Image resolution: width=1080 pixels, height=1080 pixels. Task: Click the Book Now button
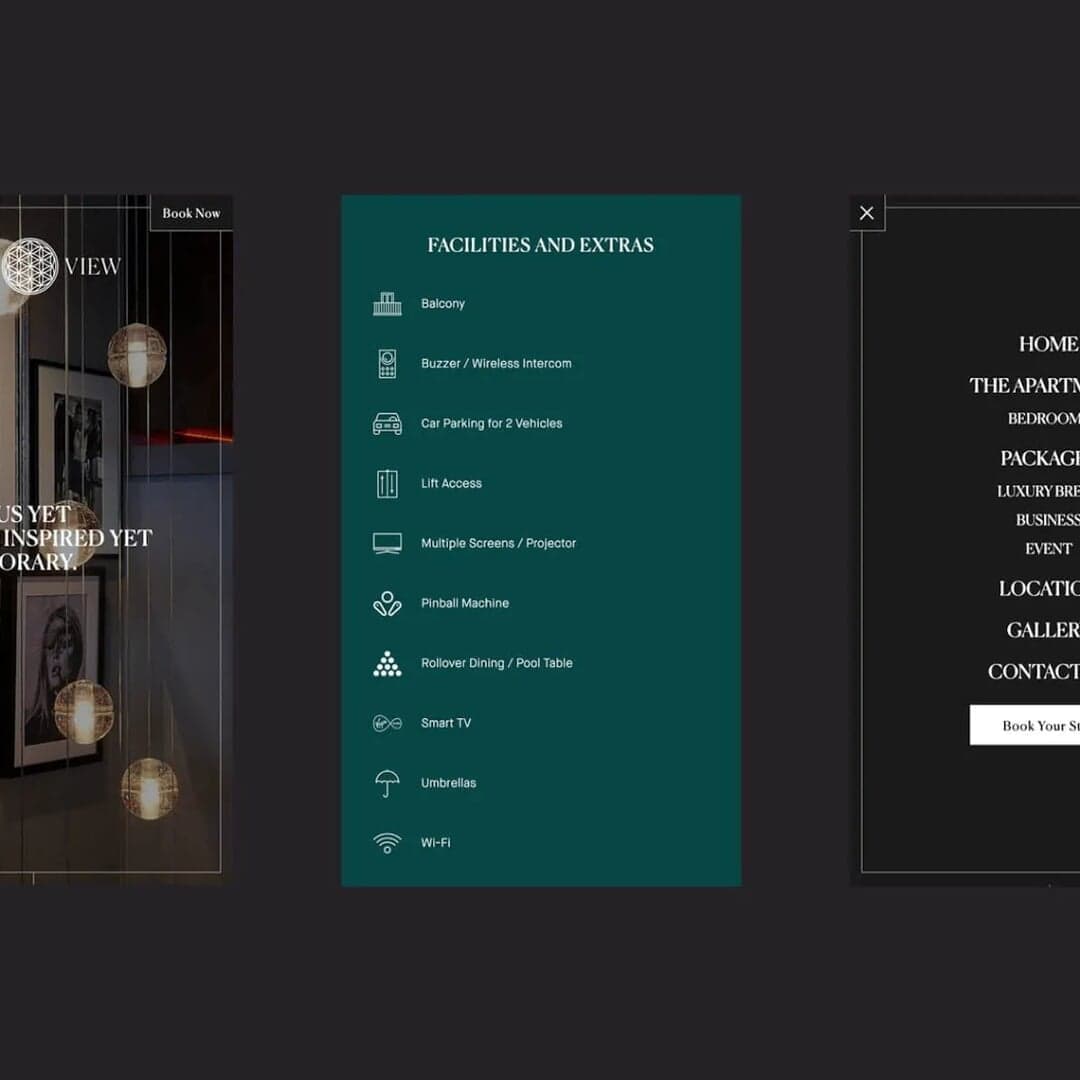click(191, 213)
